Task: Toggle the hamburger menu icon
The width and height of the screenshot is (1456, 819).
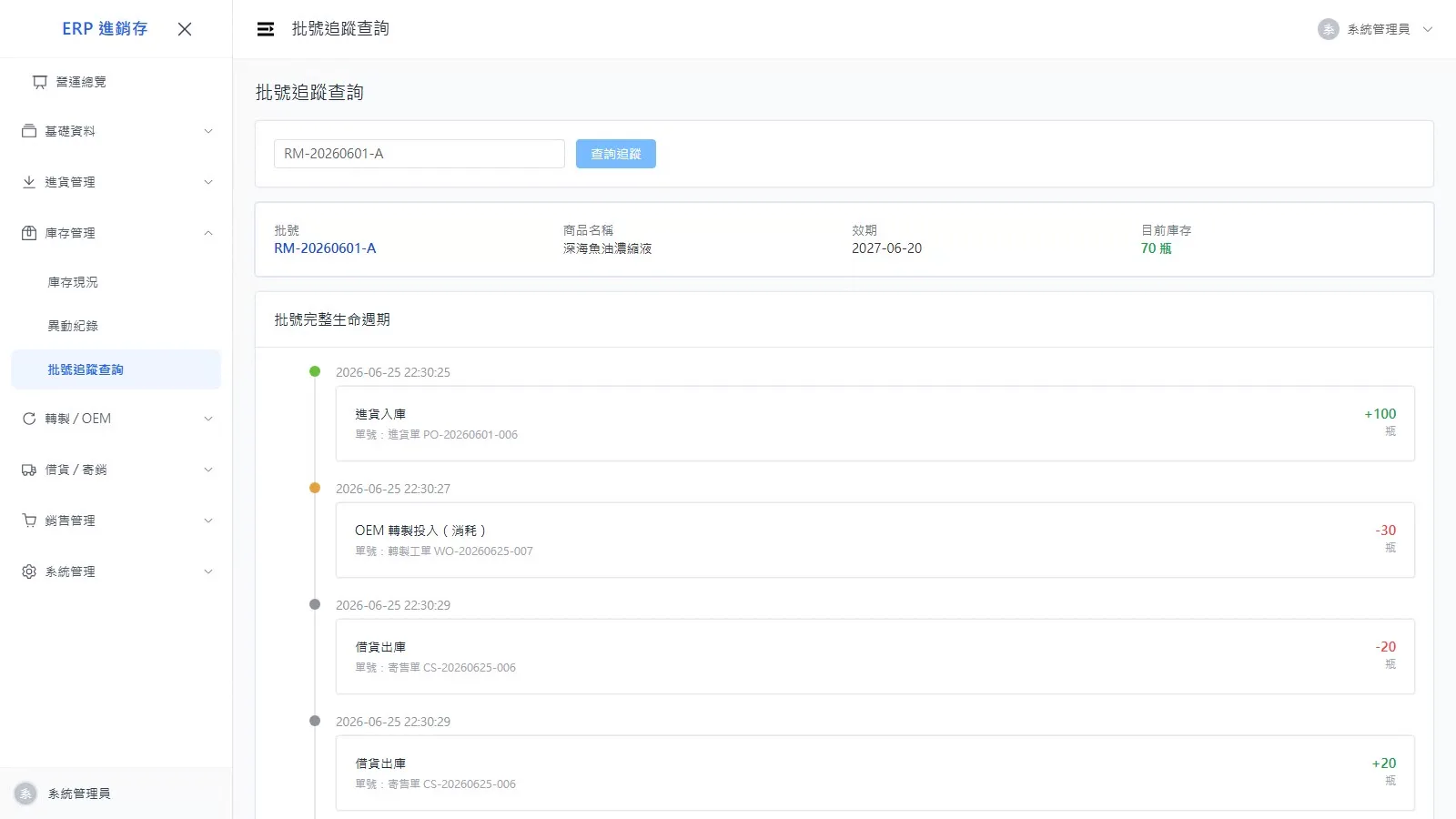Action: pos(266,29)
